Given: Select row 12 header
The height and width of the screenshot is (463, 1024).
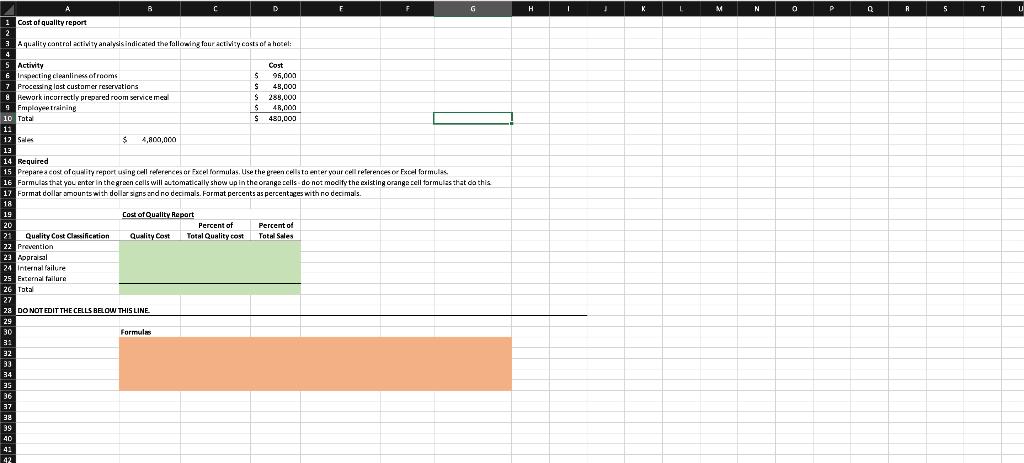Looking at the screenshot, I should [x=7, y=139].
